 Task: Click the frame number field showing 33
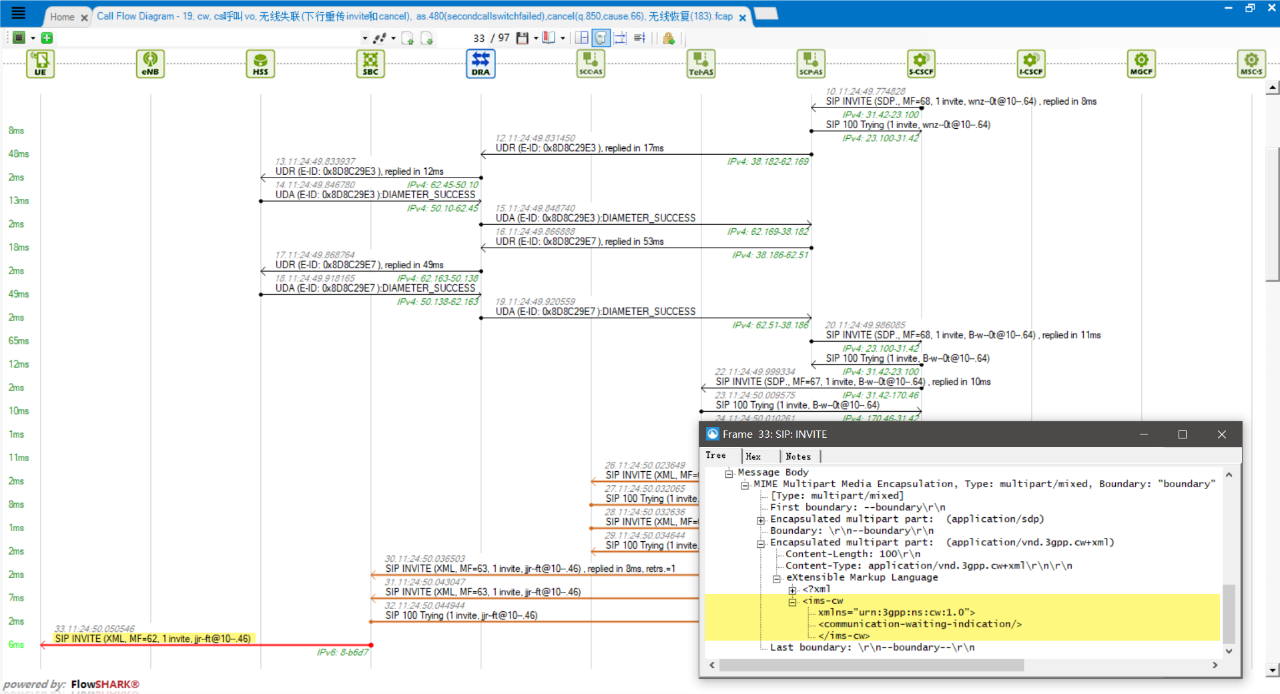pos(479,38)
